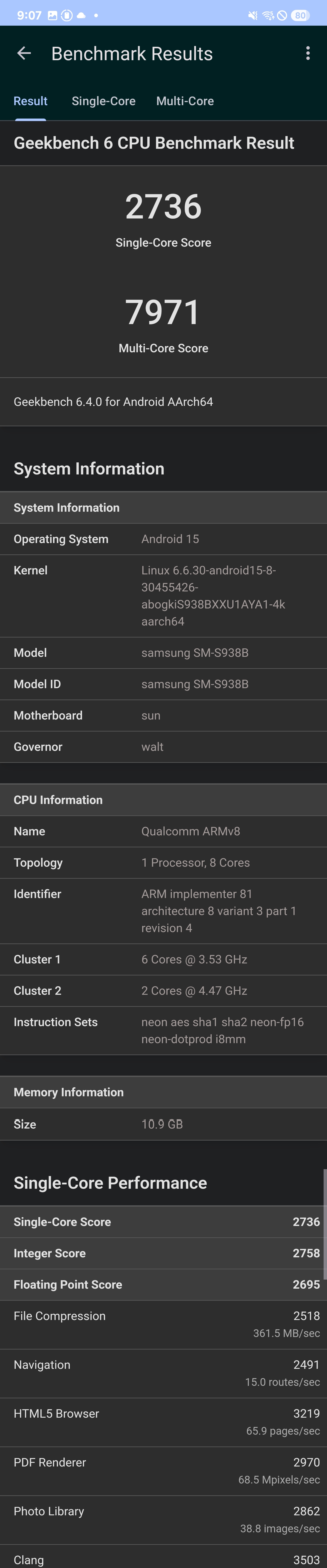Tap the muted sound status icon
Viewport: 327px width, 1568px height.
tap(253, 15)
